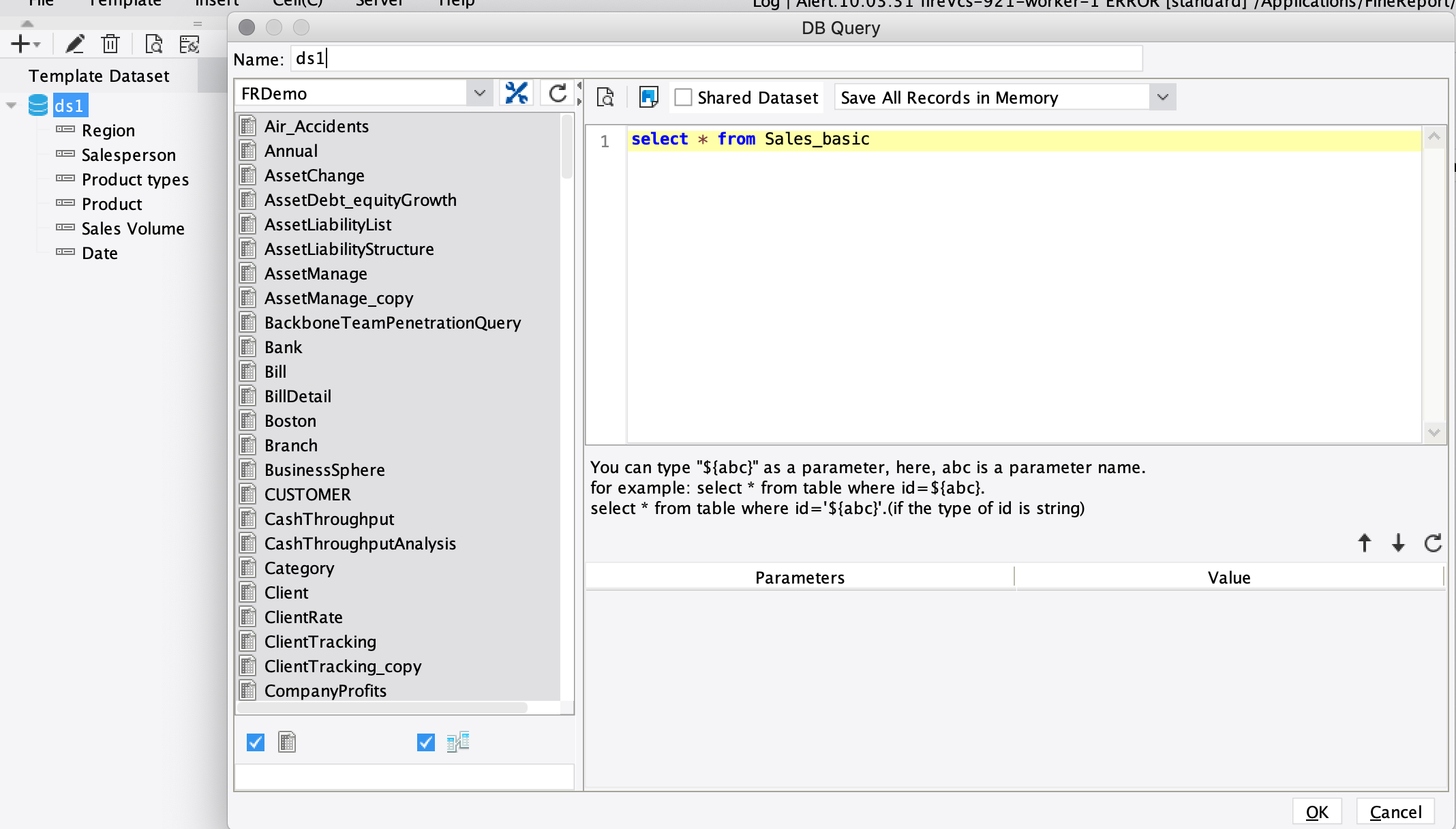
Task: Click the preview query icon above editor
Action: [x=605, y=97]
